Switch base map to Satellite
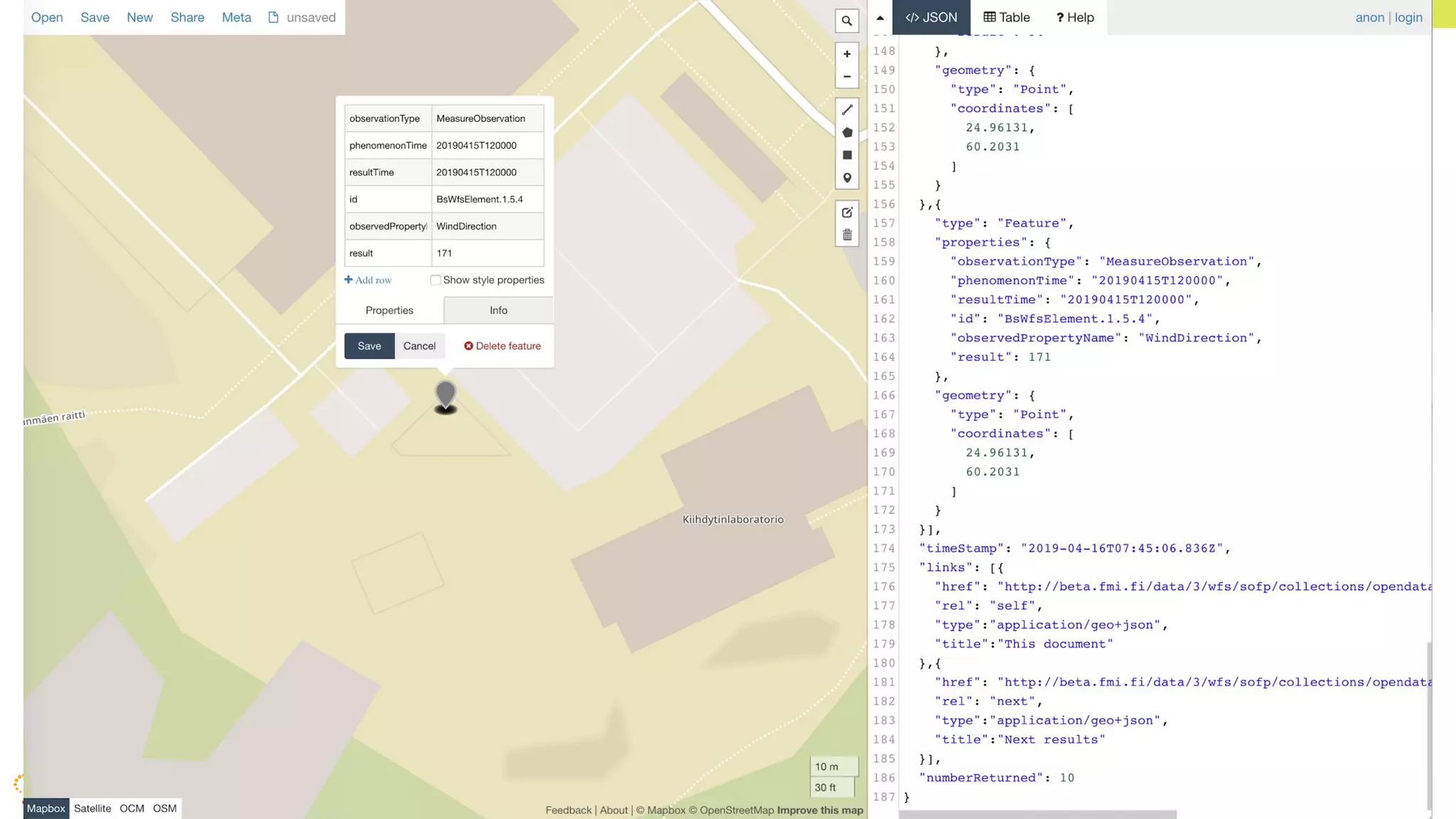1456x819 pixels. 92,808
